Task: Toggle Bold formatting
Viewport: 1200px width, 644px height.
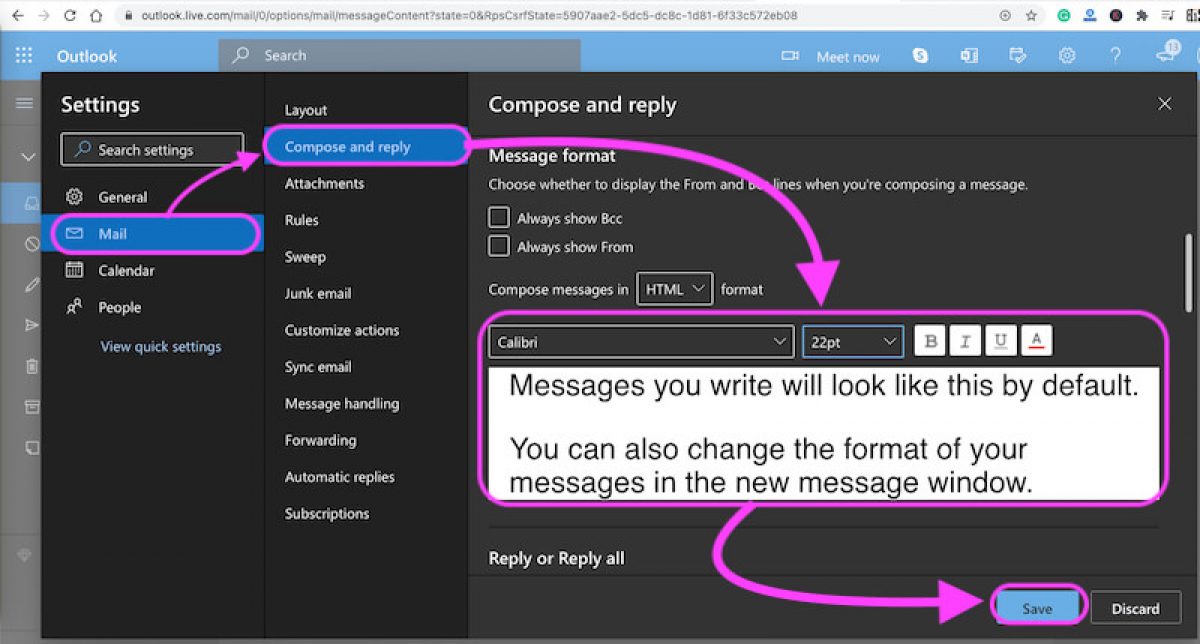Action: tap(929, 340)
